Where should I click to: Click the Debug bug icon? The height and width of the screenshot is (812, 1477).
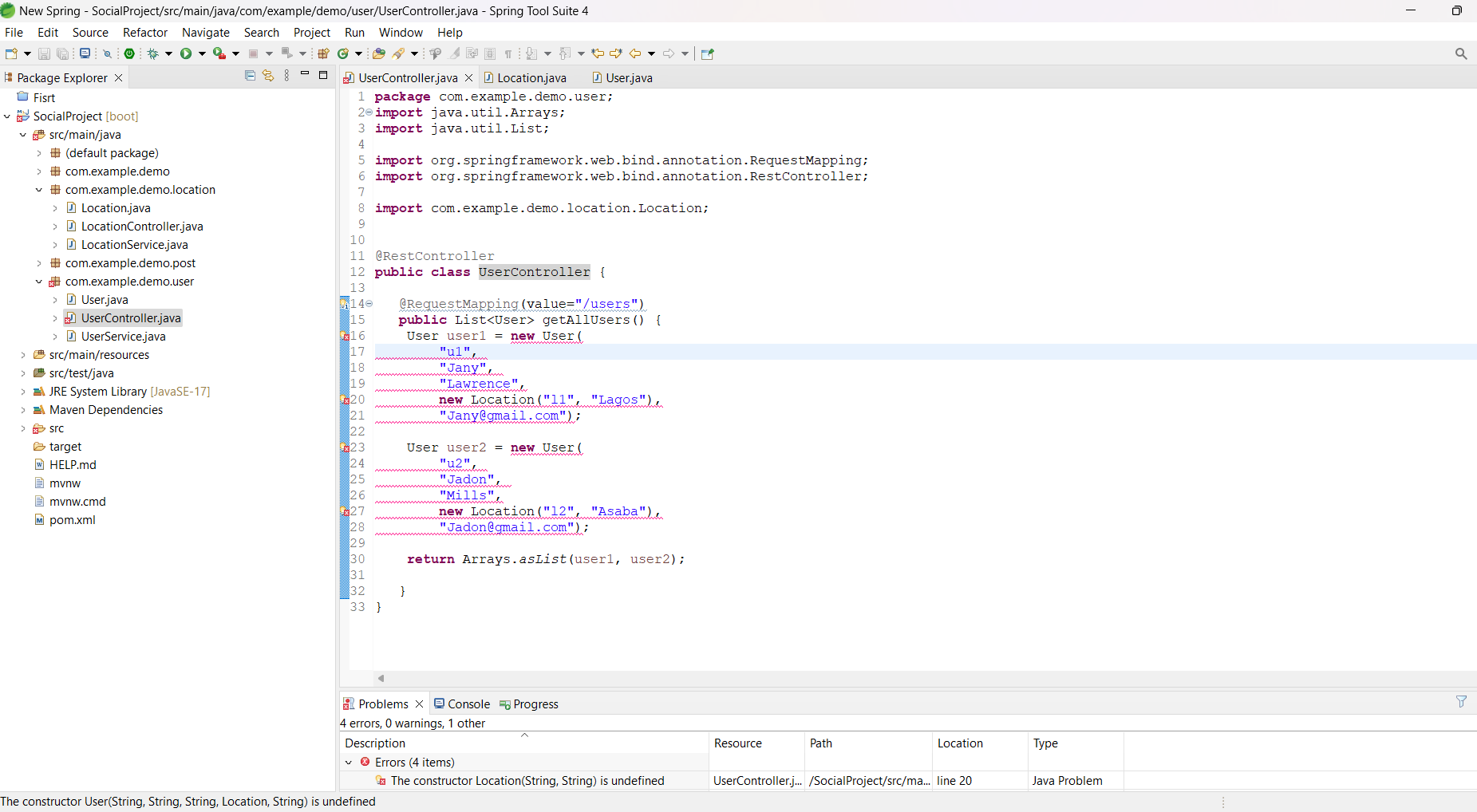[153, 53]
